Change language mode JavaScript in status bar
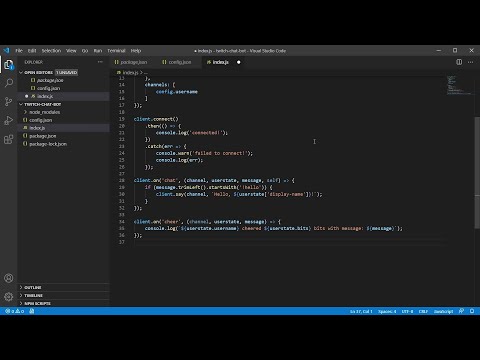Screen dimensions: 480x360 click(x=443, y=311)
